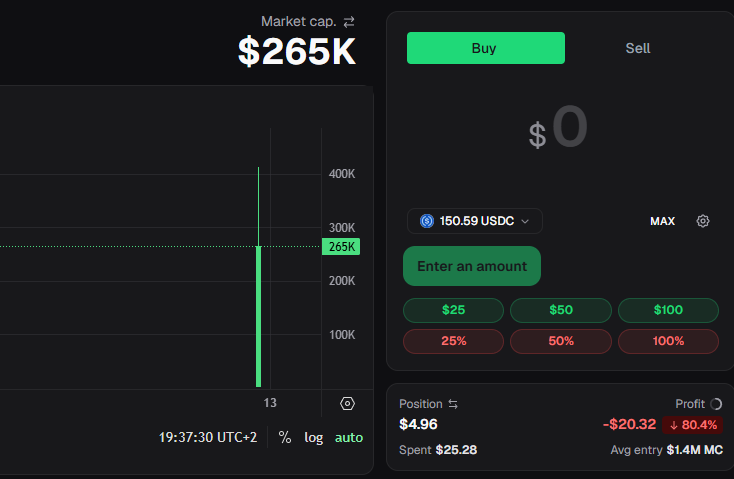Switch to the Buy tab
The height and width of the screenshot is (479, 734).
[486, 48]
